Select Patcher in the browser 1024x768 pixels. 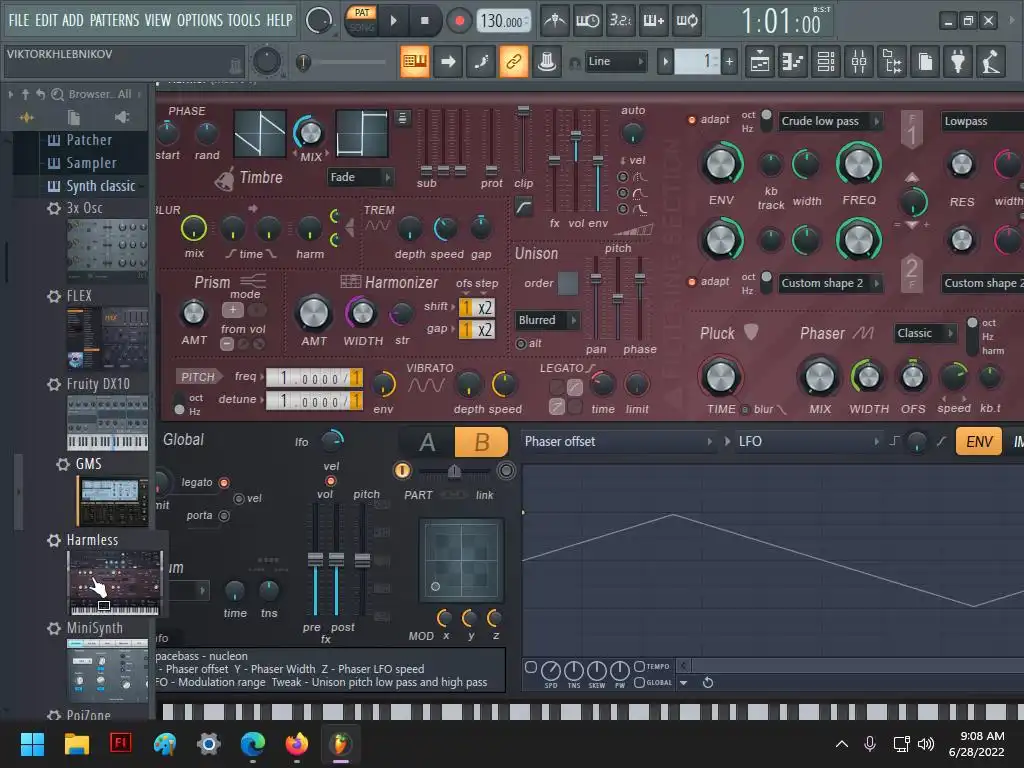pos(89,140)
